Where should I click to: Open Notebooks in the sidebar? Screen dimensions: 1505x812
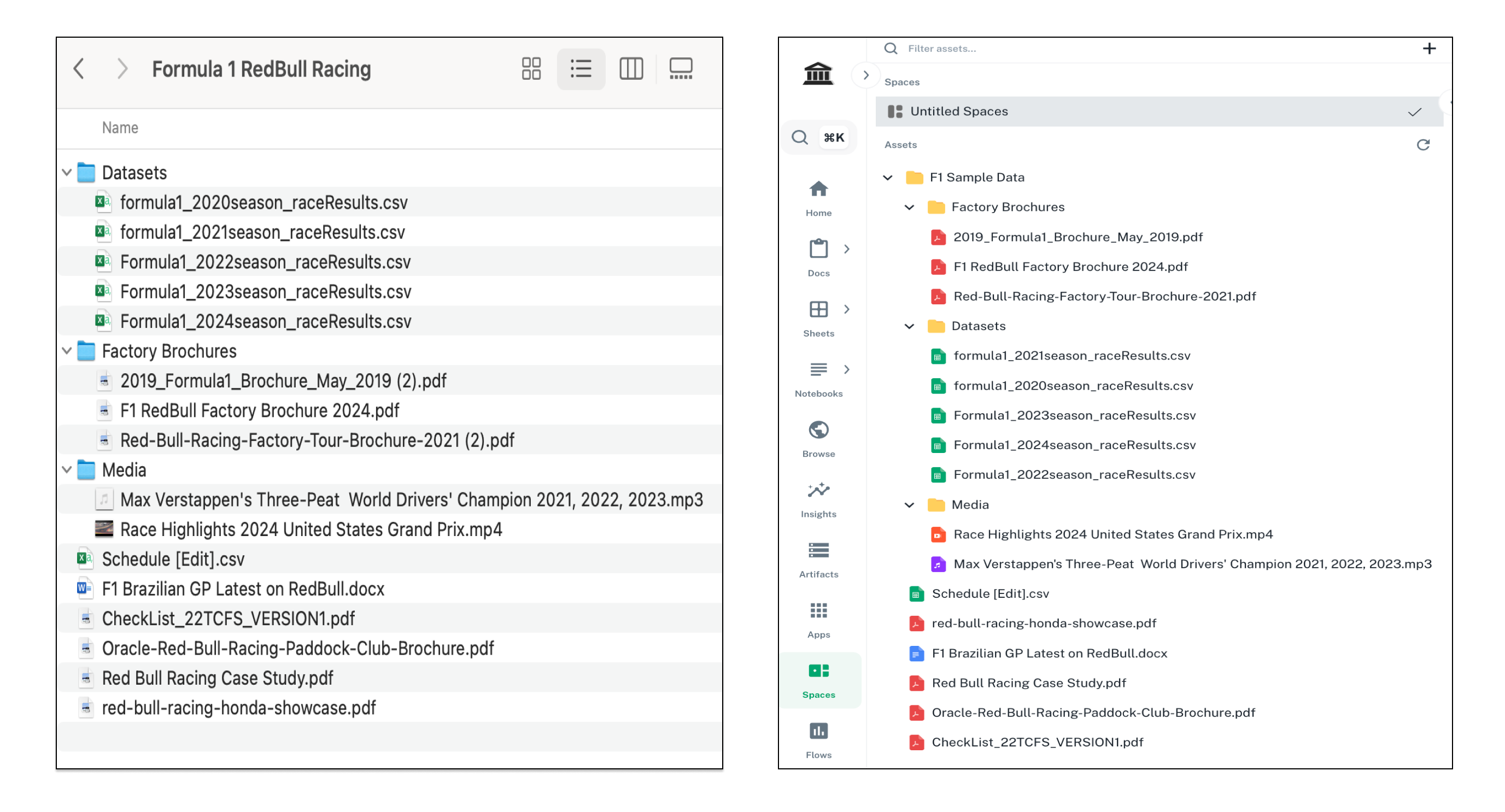click(x=818, y=379)
